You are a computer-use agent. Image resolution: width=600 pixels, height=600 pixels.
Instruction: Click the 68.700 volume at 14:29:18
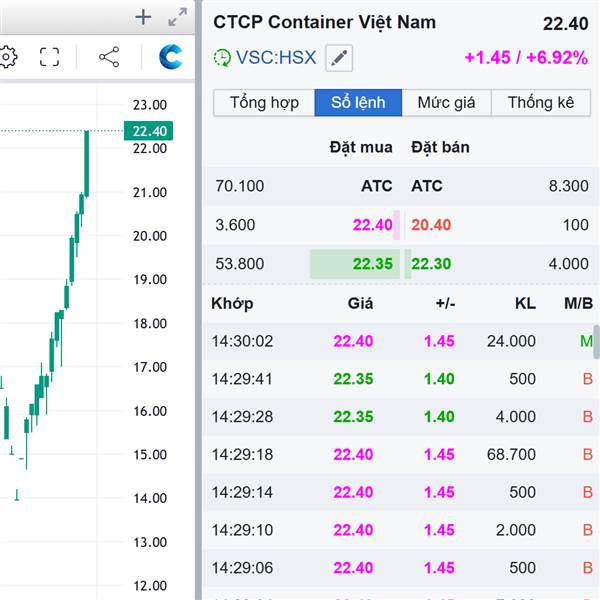pos(511,455)
